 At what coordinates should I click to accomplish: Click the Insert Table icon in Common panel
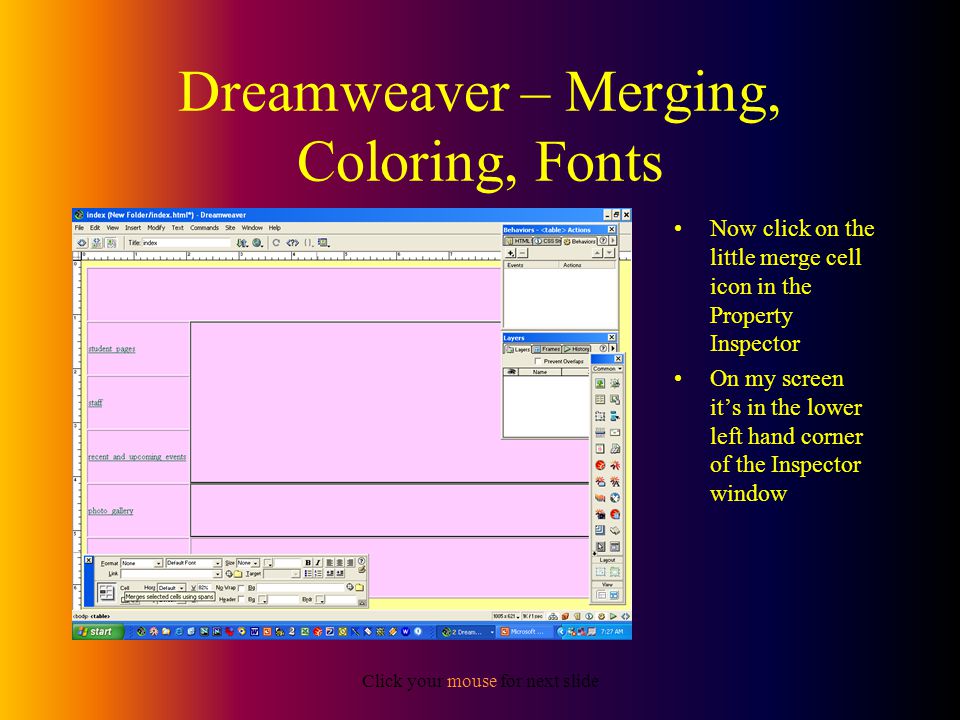(x=600, y=399)
